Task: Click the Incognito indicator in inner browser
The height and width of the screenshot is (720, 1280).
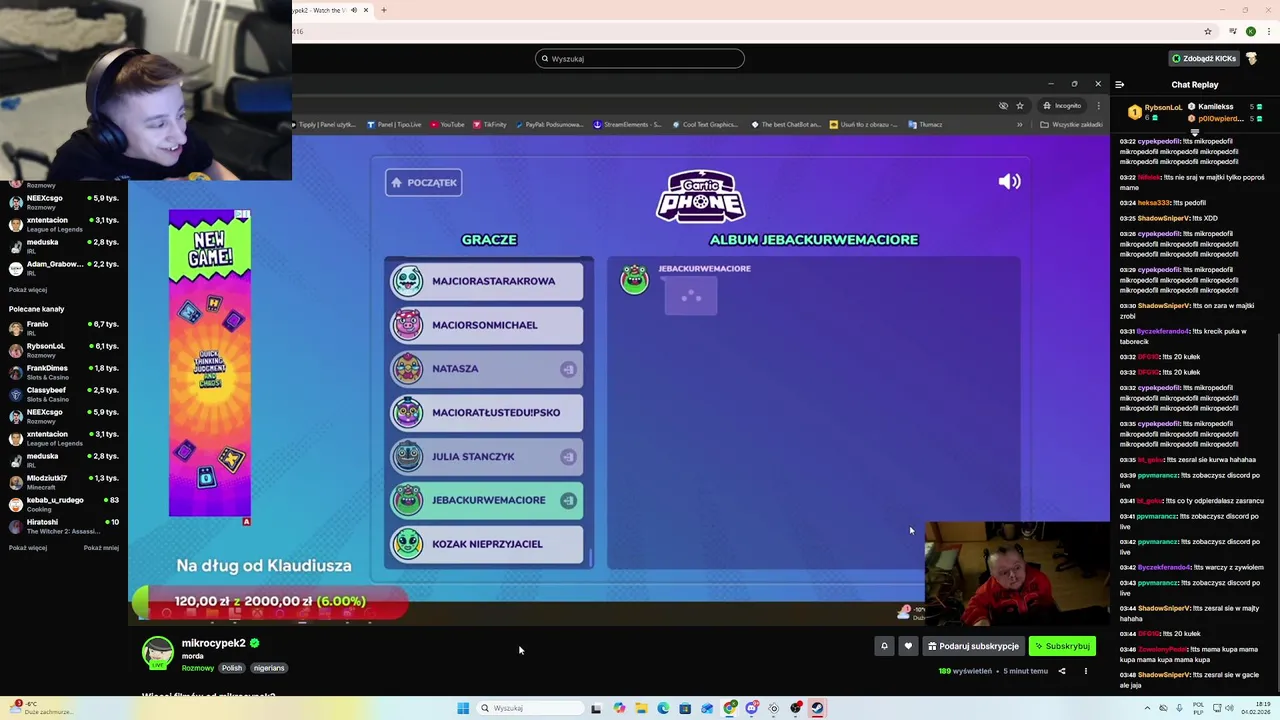Action: coord(1062,105)
